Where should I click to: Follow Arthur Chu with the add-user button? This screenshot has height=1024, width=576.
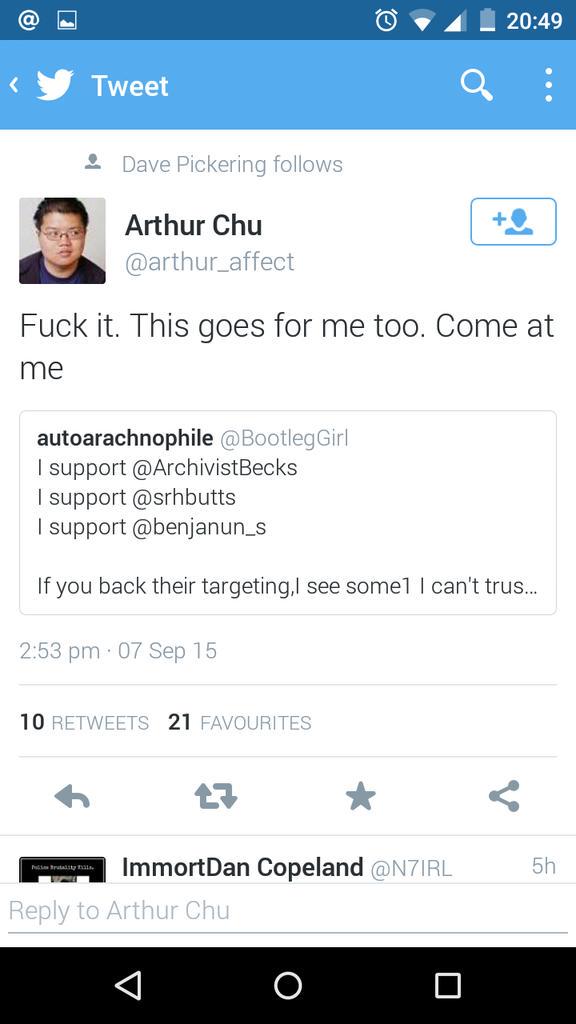point(513,221)
